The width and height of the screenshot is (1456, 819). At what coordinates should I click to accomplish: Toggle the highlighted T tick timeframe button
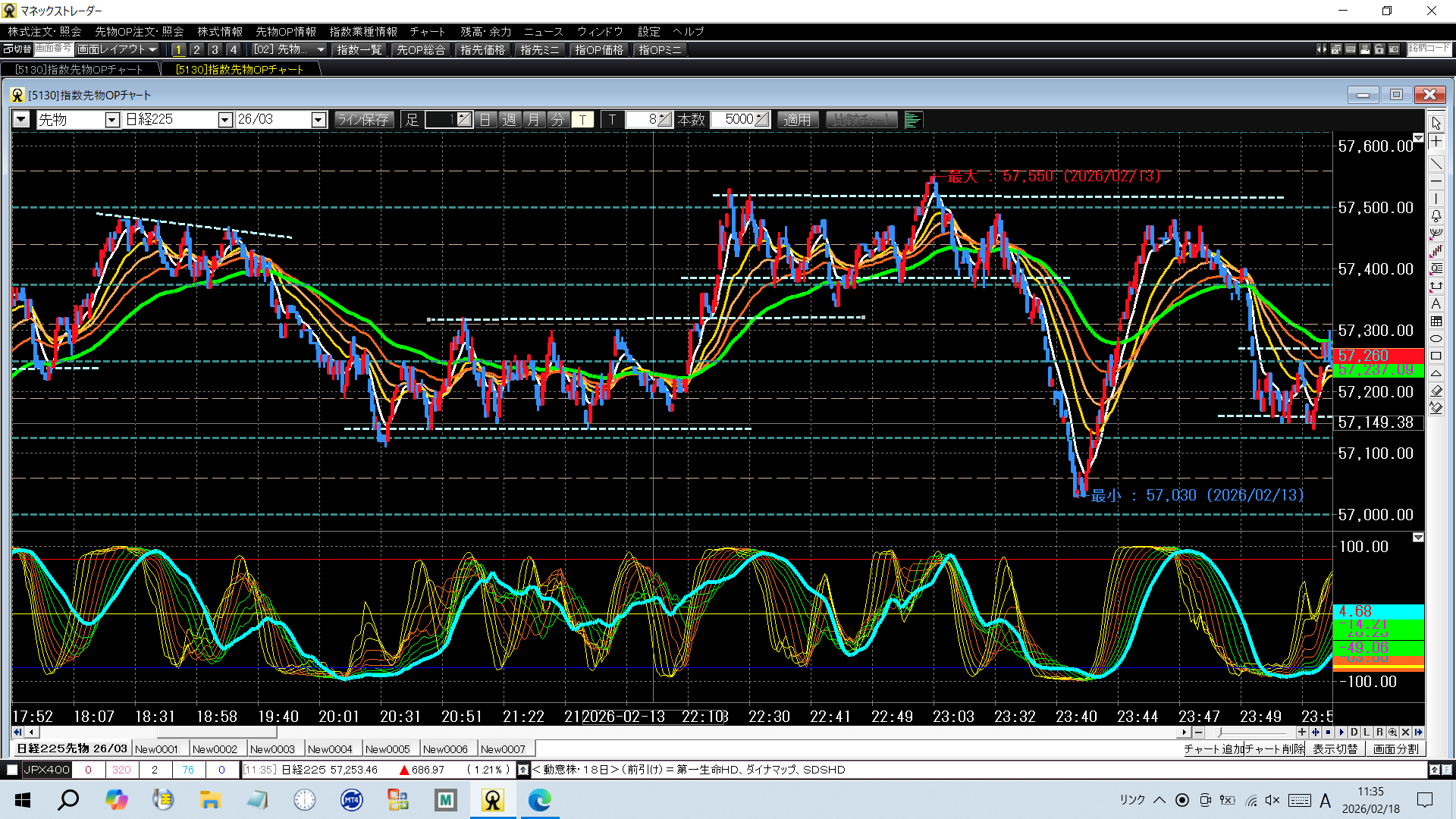click(582, 120)
